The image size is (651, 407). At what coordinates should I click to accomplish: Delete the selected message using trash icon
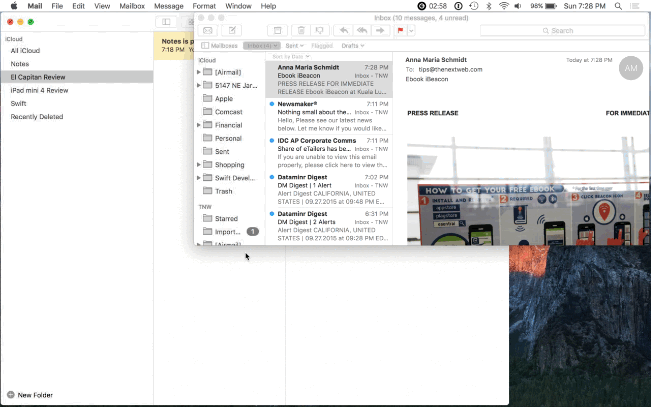click(300, 31)
